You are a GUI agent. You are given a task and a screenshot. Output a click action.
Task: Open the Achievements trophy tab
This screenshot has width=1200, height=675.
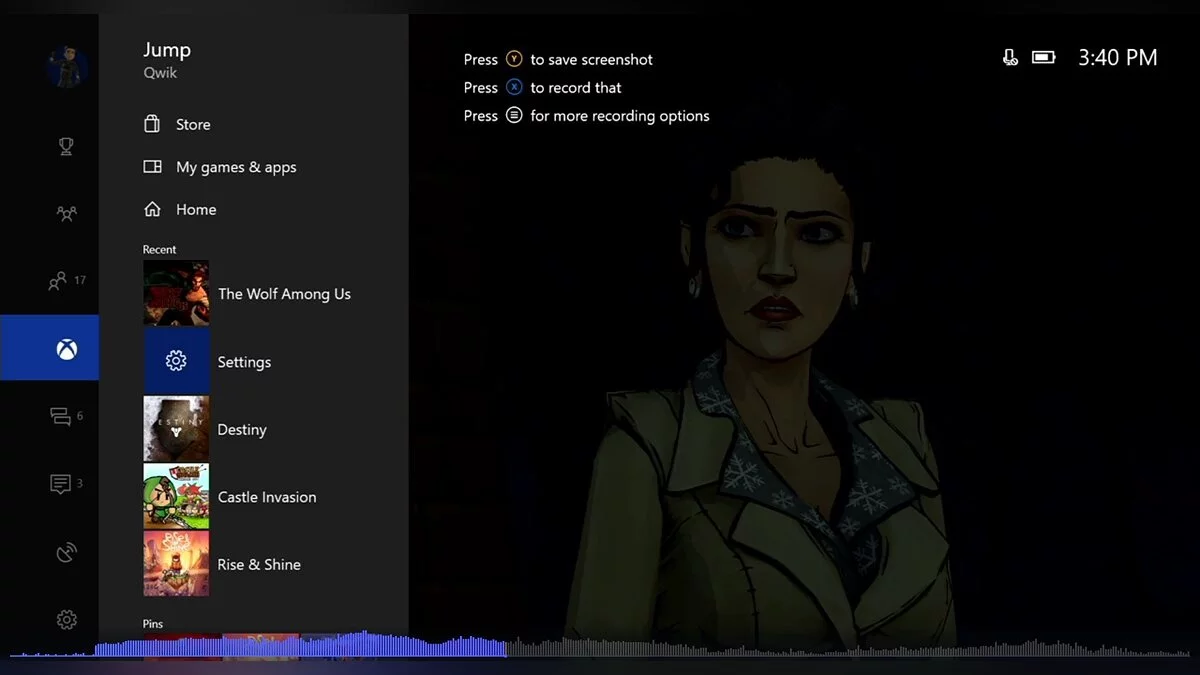click(x=66, y=146)
